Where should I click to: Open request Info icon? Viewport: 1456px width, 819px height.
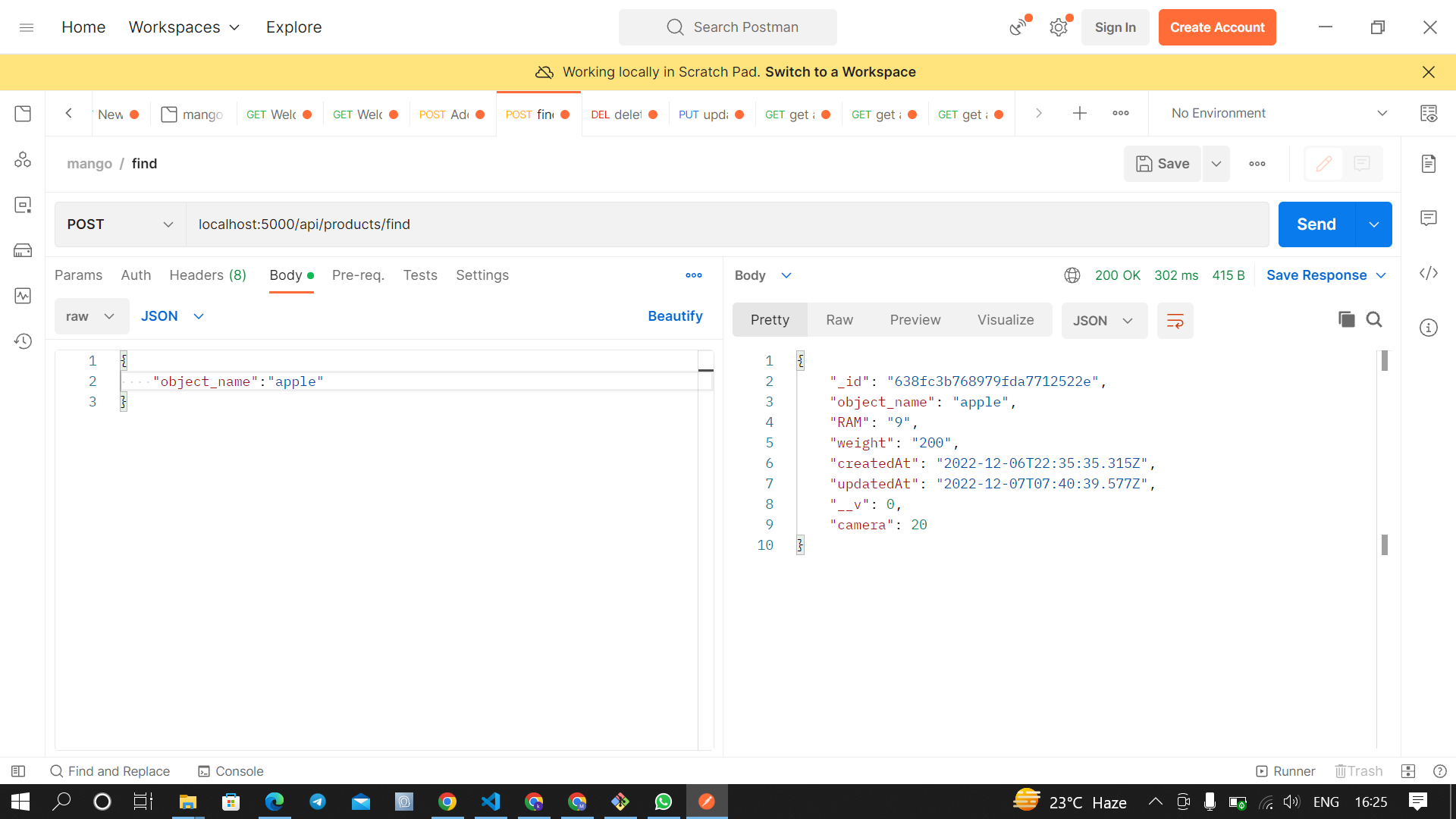tap(1429, 328)
